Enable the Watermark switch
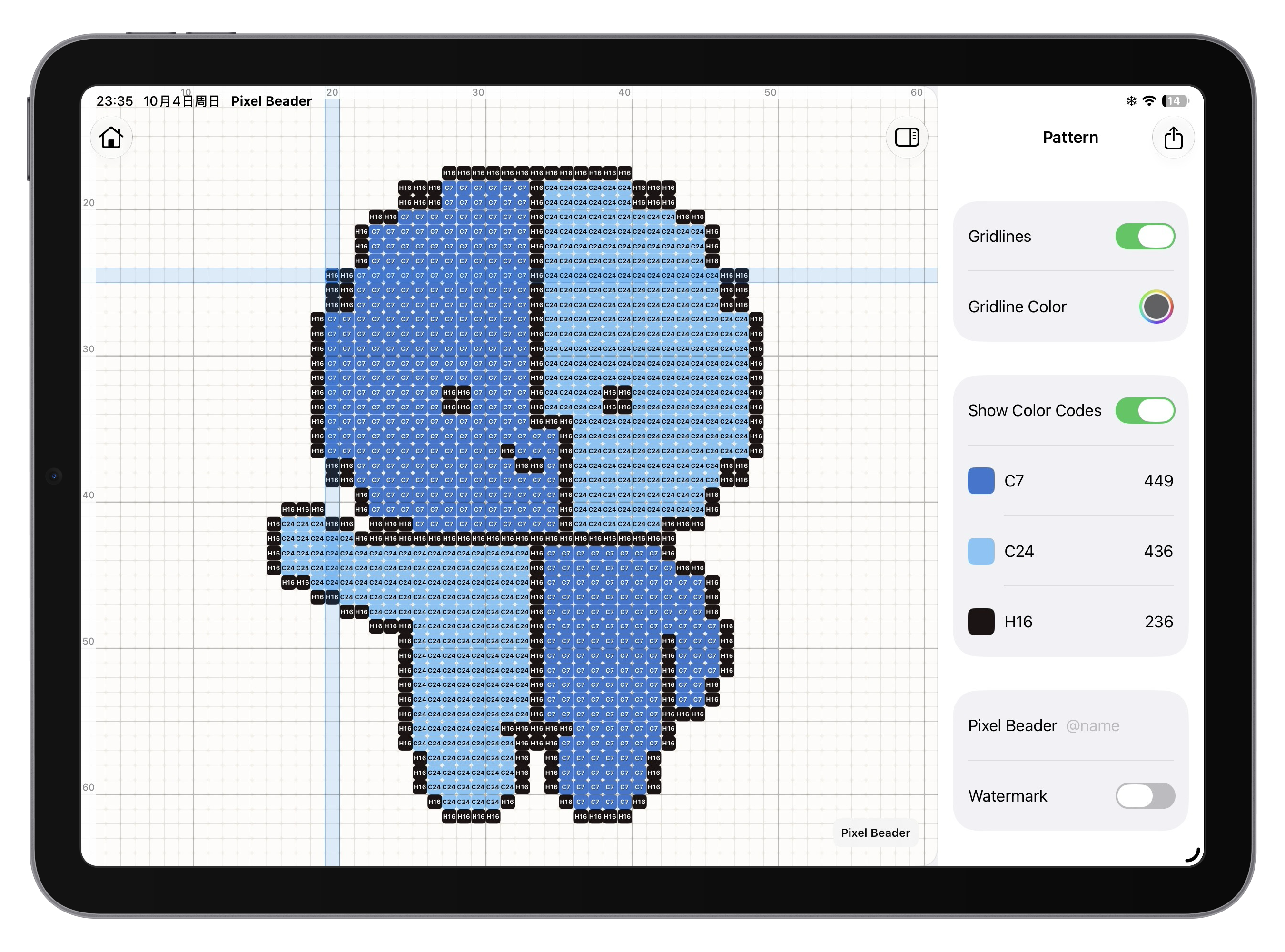The height and width of the screenshot is (952, 1285). [x=1145, y=795]
